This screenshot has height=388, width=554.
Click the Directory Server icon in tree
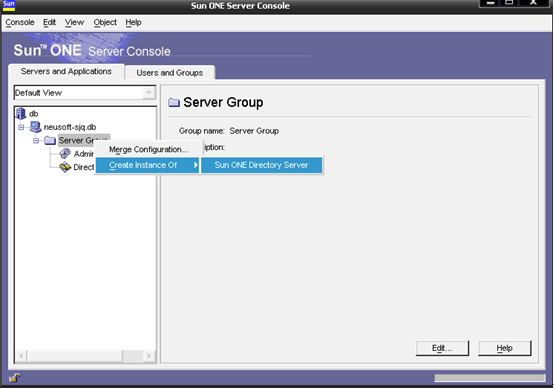point(65,167)
